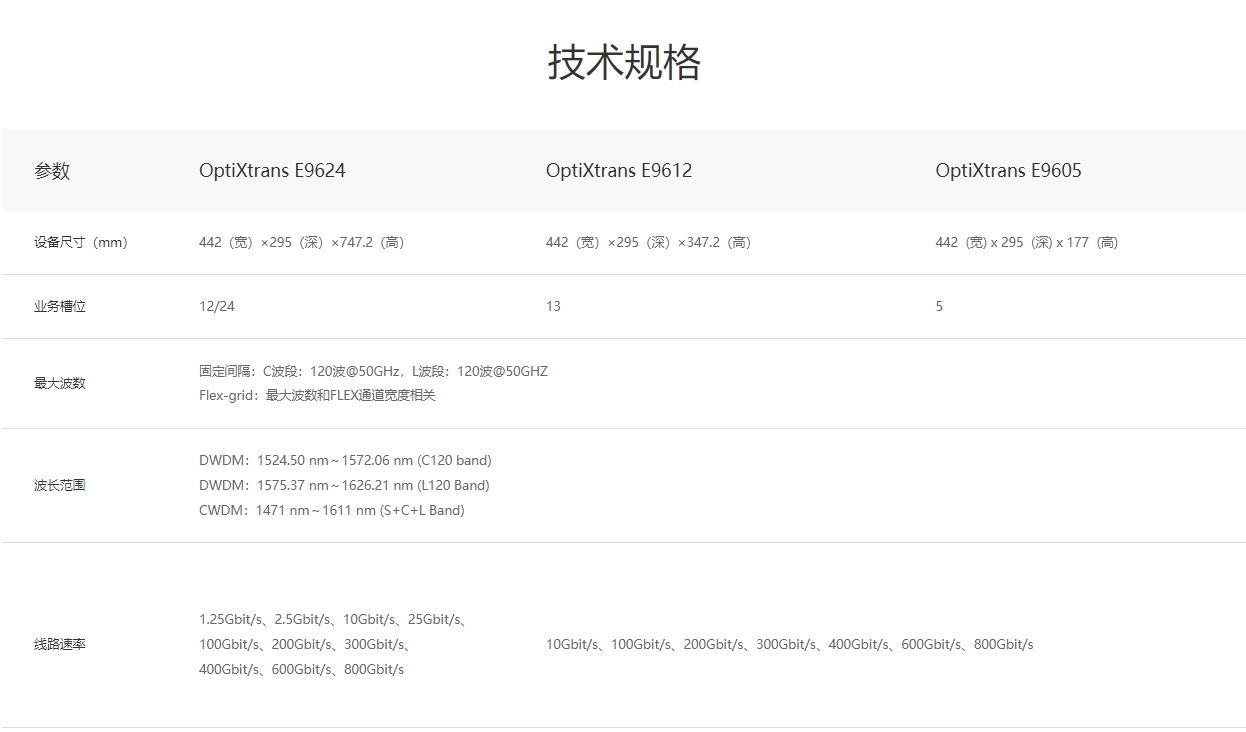1246x732 pixels.
Task: Click the OptiXtrans E9605 column header
Action: pos(1009,170)
